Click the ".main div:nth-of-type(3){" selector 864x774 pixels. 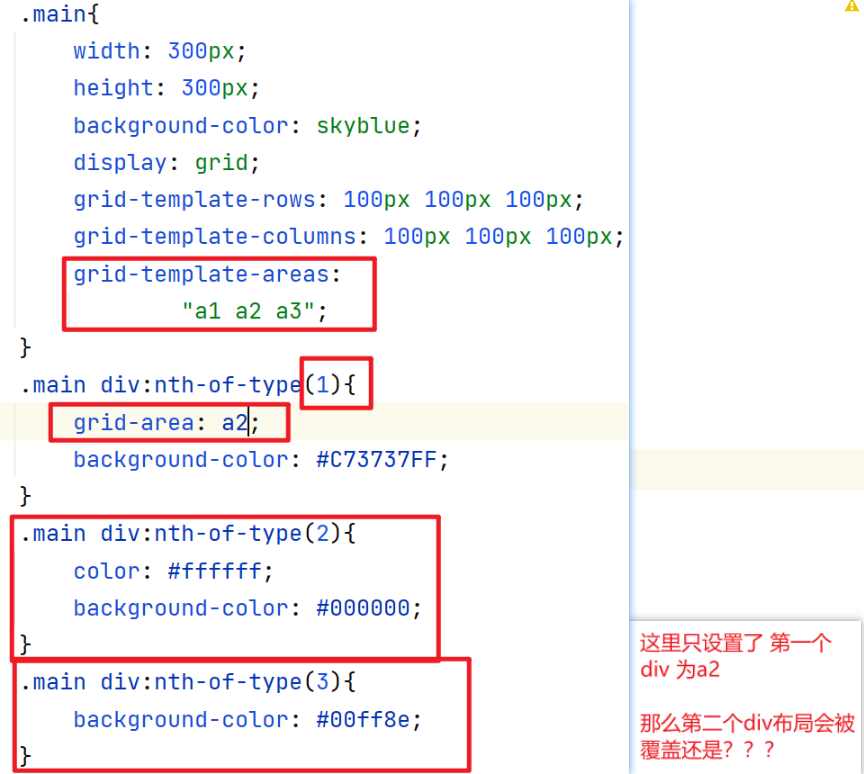coord(188,682)
